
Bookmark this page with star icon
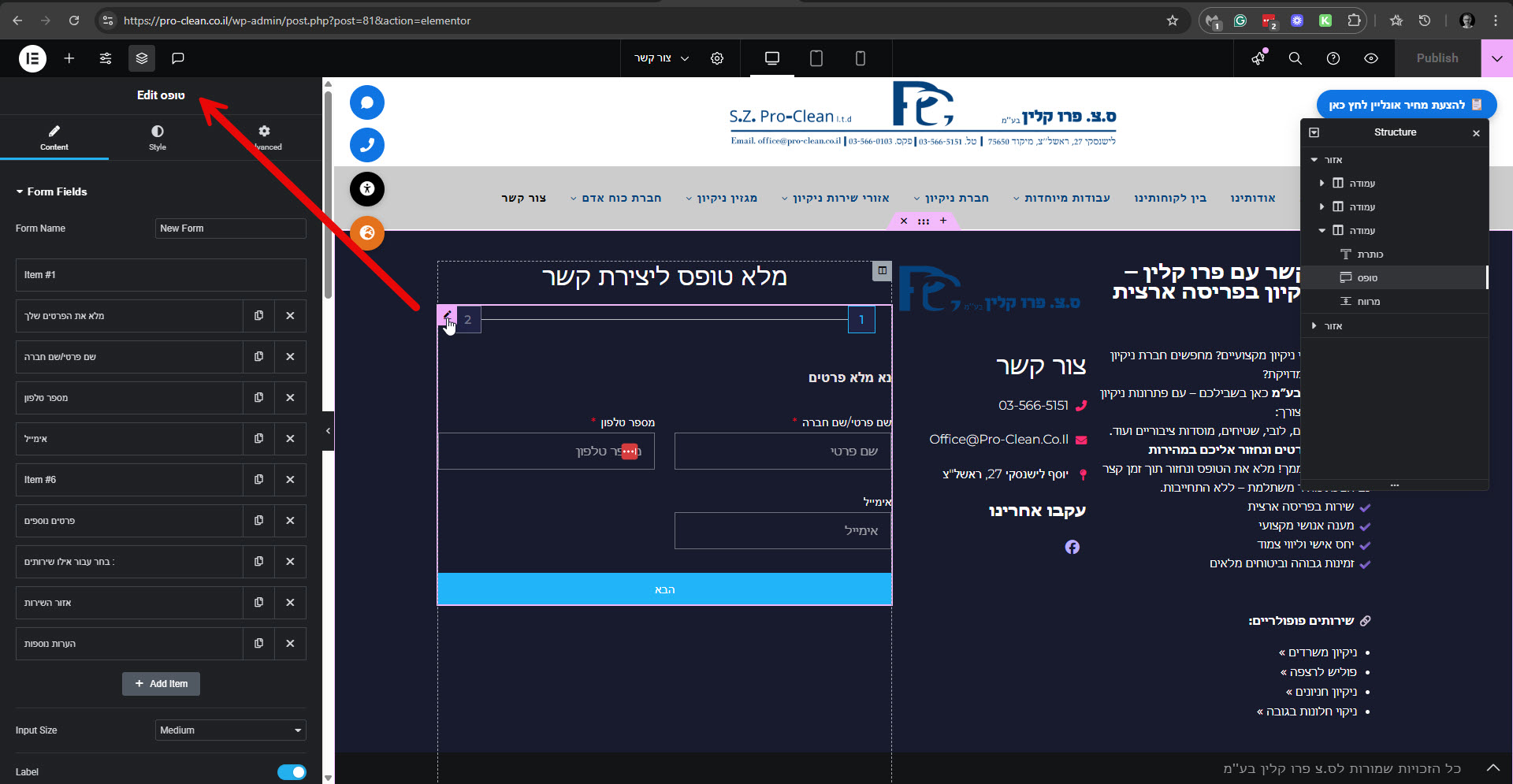point(1173,20)
